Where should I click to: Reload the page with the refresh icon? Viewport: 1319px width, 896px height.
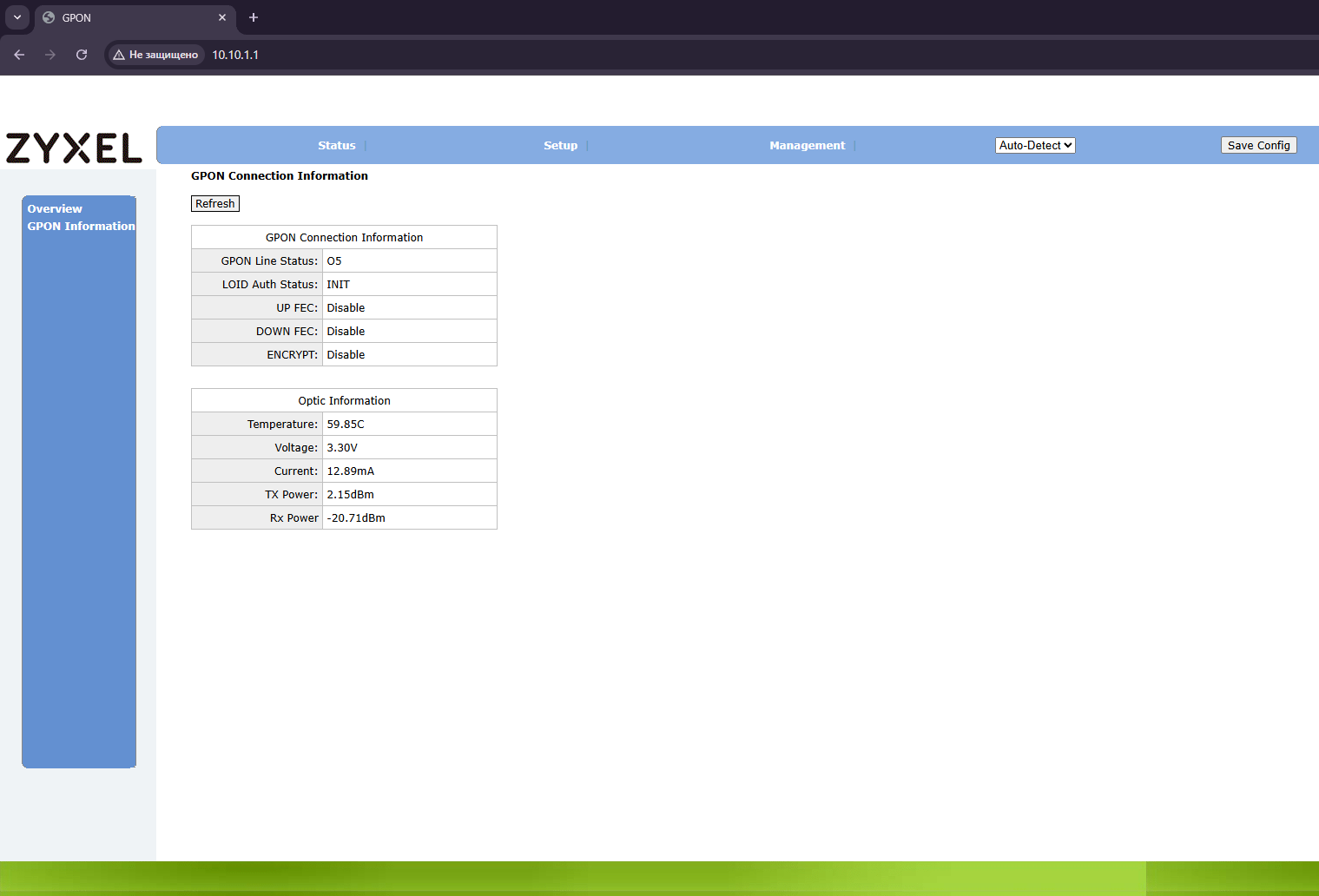click(82, 55)
